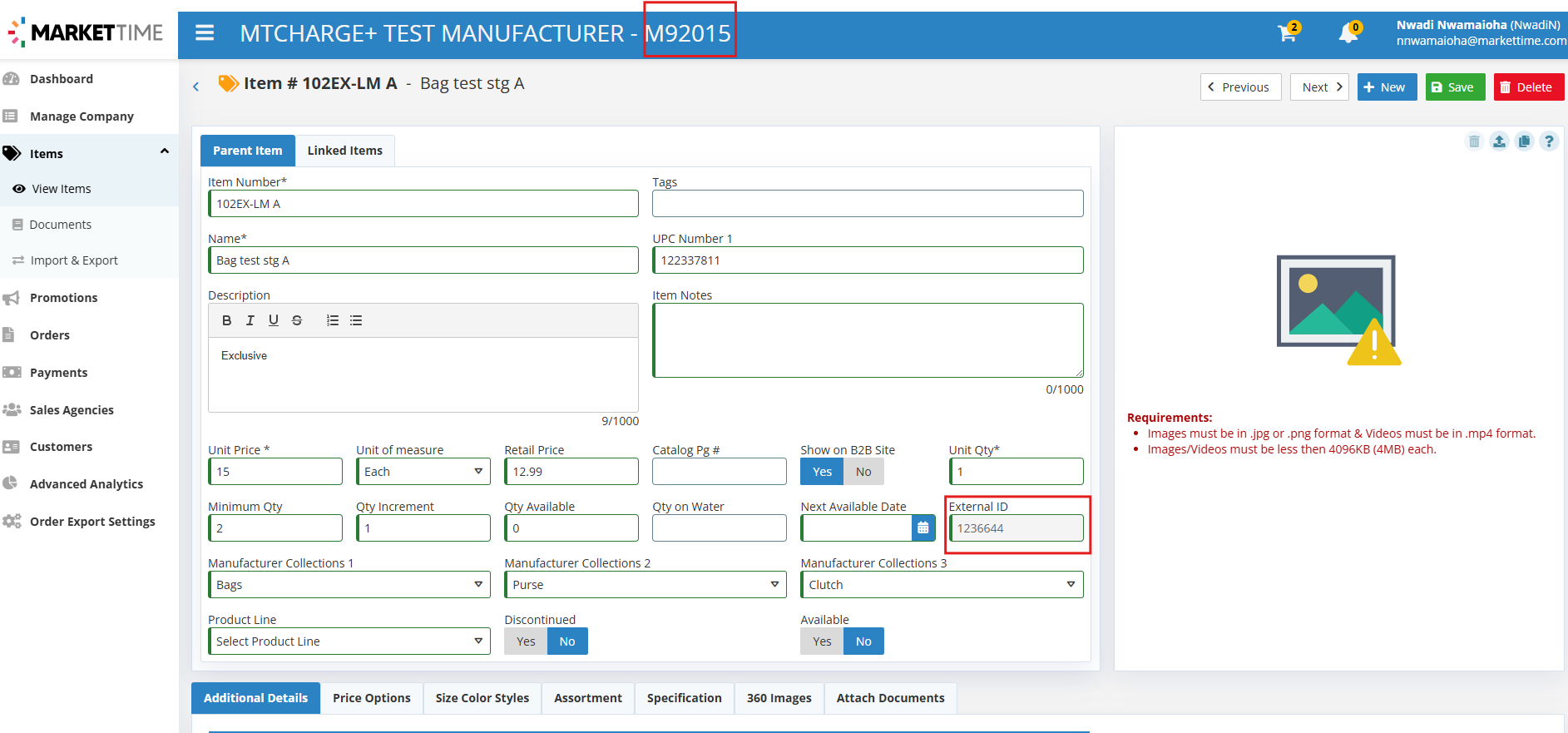Open the Assortment tab

coord(588,698)
